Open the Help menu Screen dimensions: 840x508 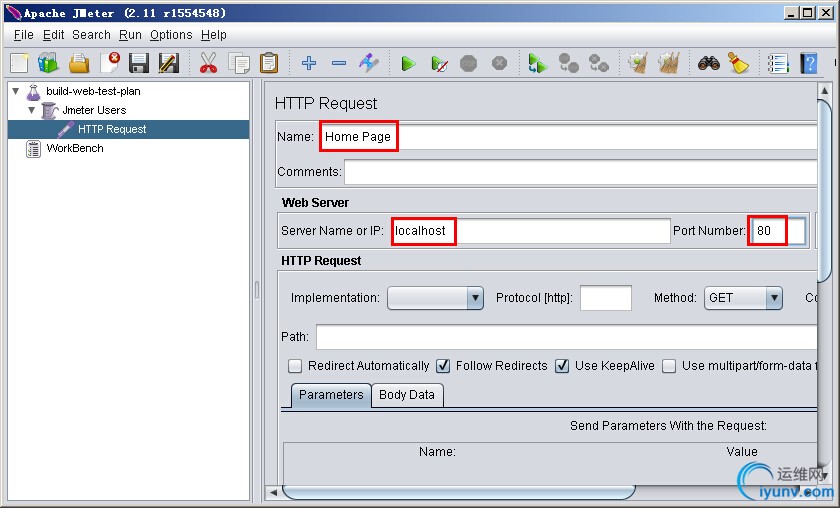pyautogui.click(x=214, y=35)
